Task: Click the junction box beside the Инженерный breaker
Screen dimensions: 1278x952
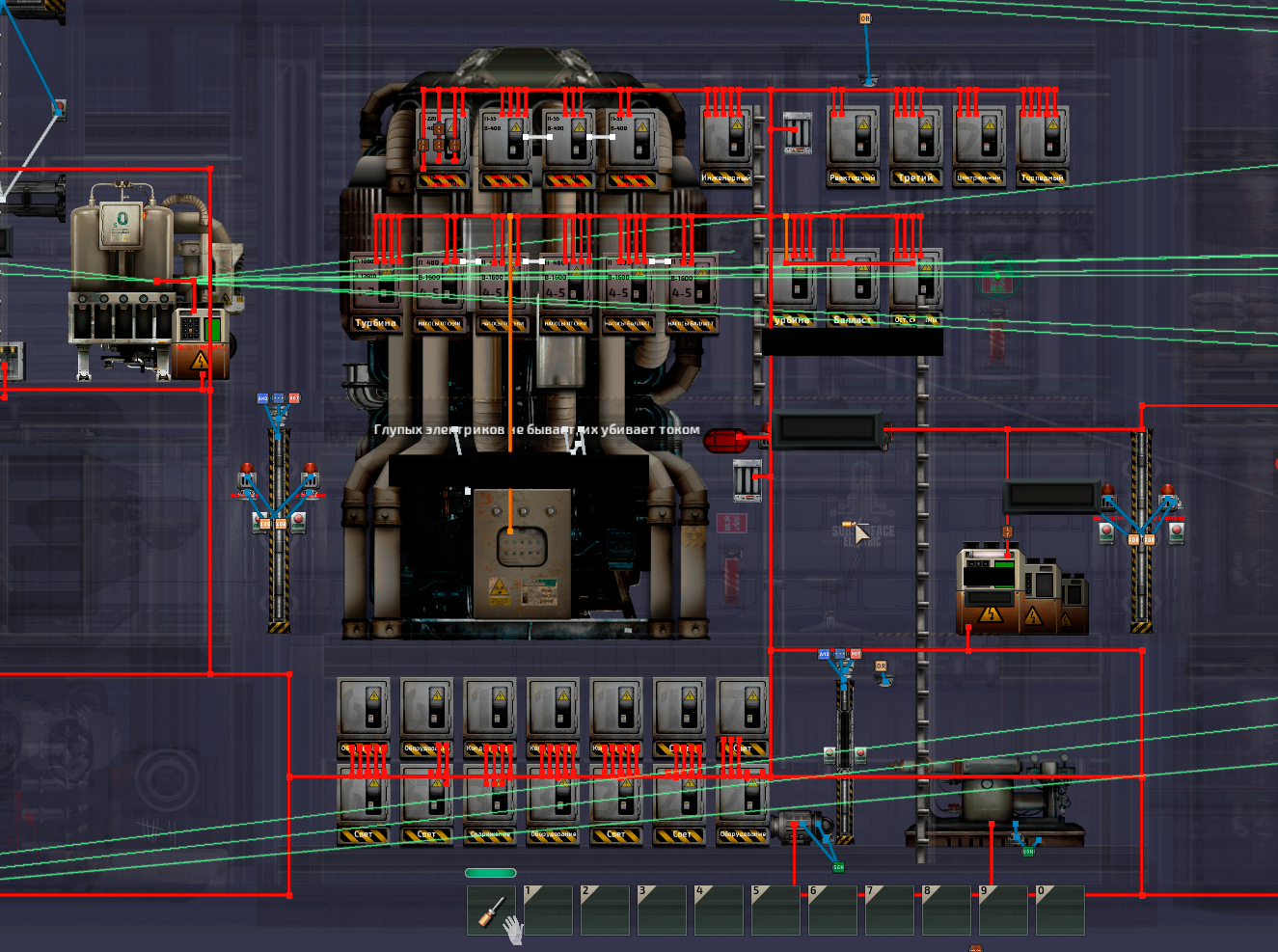Action: (797, 132)
